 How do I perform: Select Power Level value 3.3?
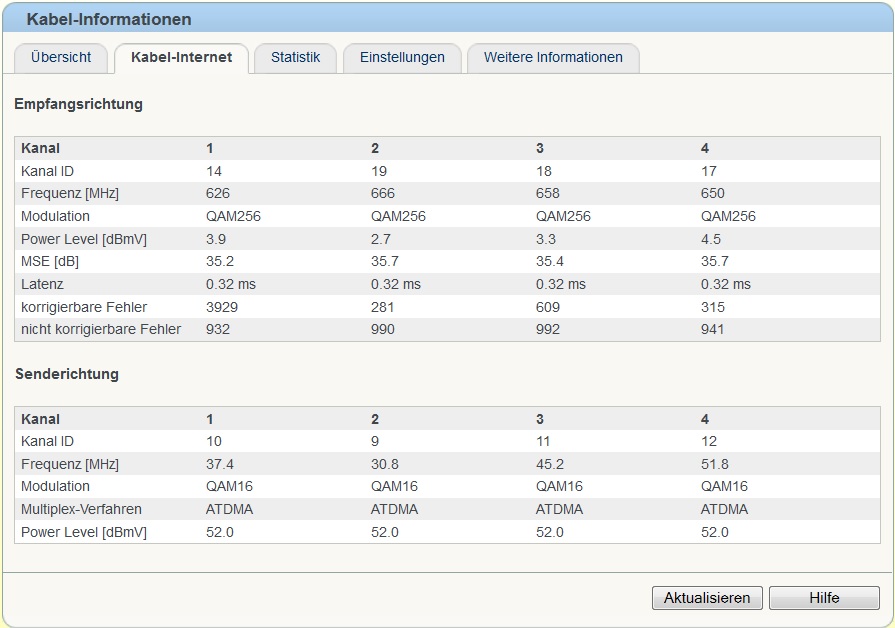click(x=546, y=239)
